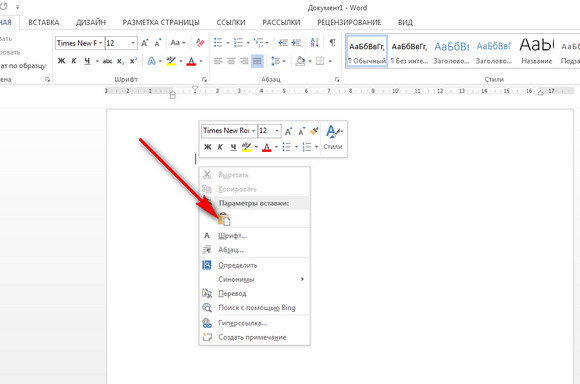Insert a bulleted list from the ribbon

pyautogui.click(x=218, y=43)
